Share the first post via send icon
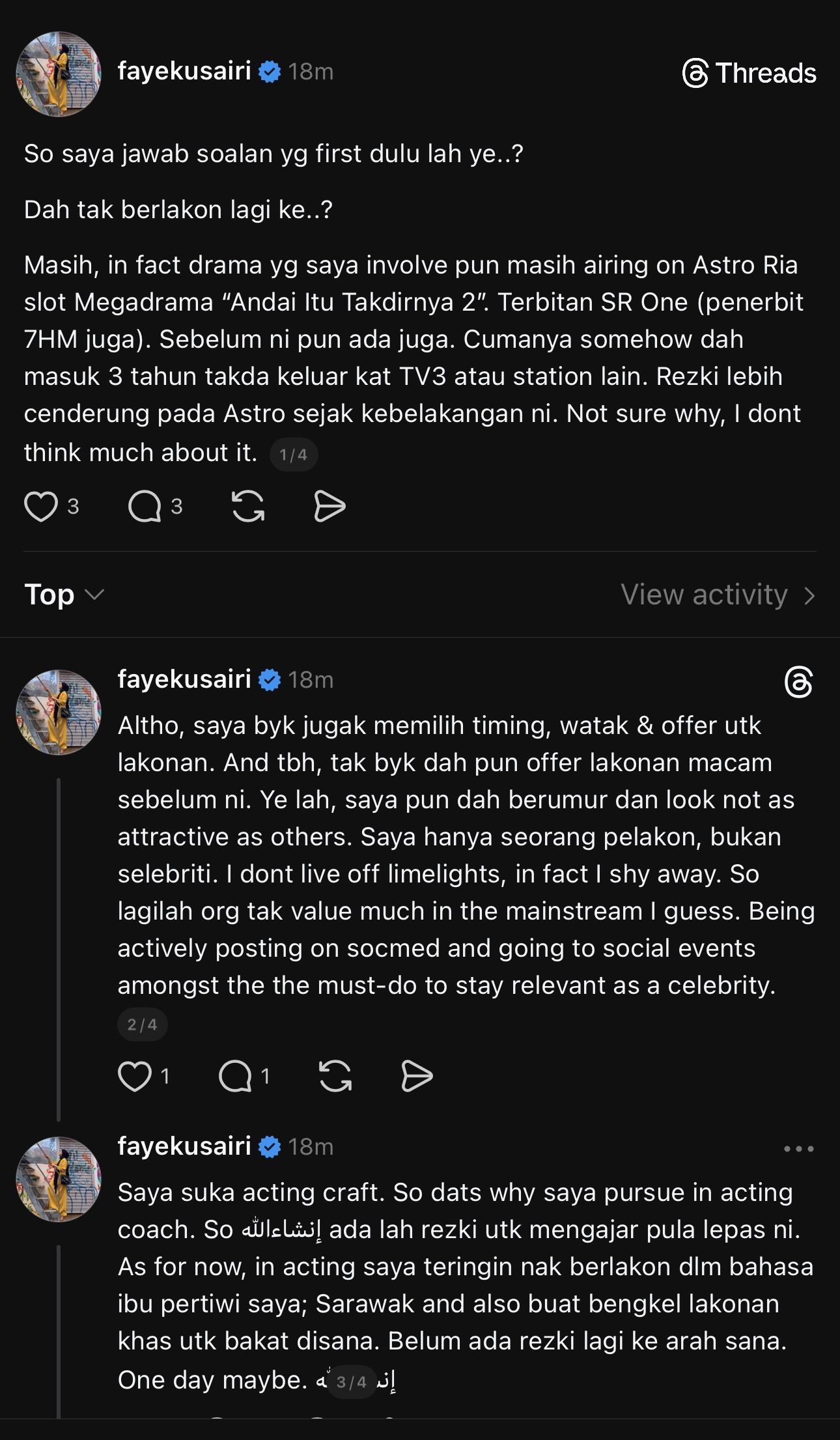The image size is (840, 1440). (x=329, y=507)
